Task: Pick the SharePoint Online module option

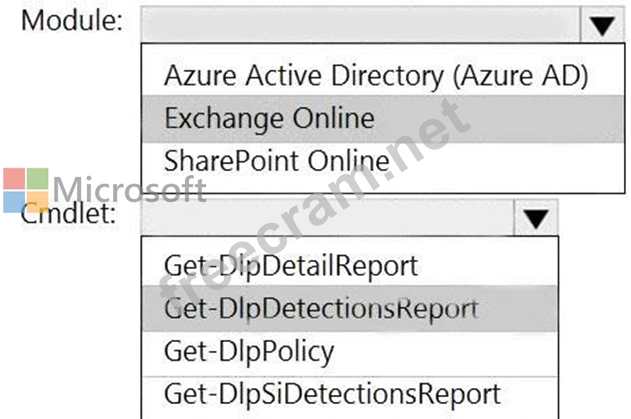Action: pyautogui.click(x=277, y=160)
